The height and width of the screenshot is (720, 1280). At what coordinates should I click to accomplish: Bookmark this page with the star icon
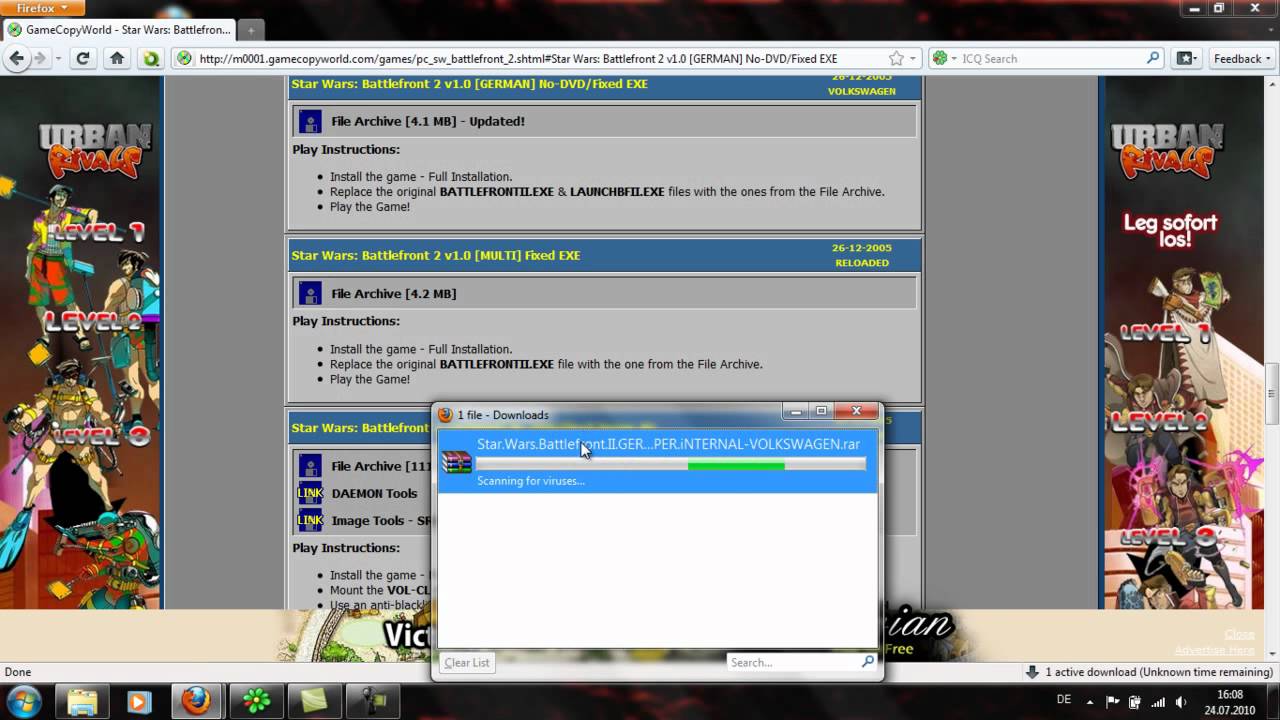pyautogui.click(x=896, y=58)
